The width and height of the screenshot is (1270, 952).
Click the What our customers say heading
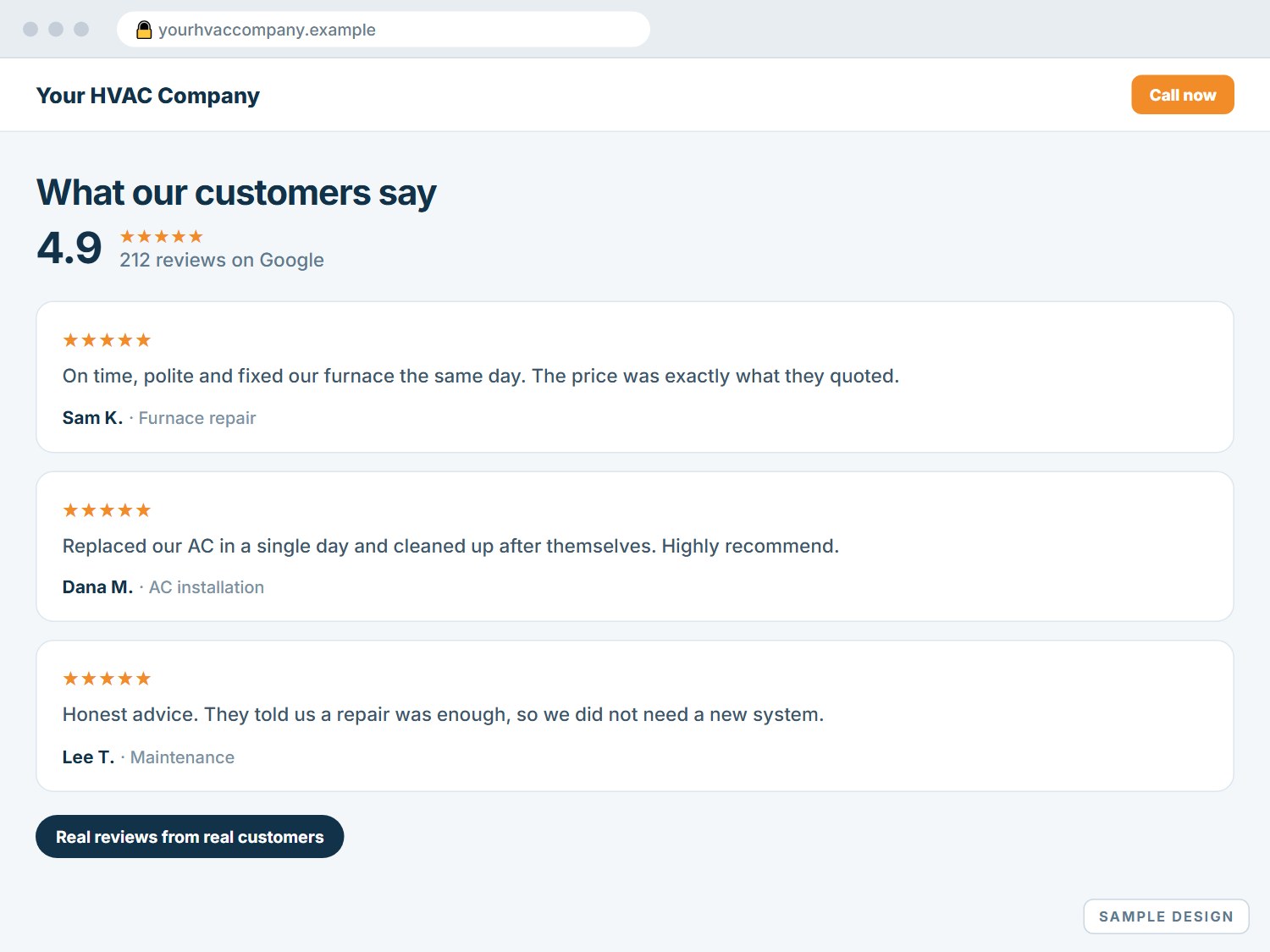coord(236,193)
